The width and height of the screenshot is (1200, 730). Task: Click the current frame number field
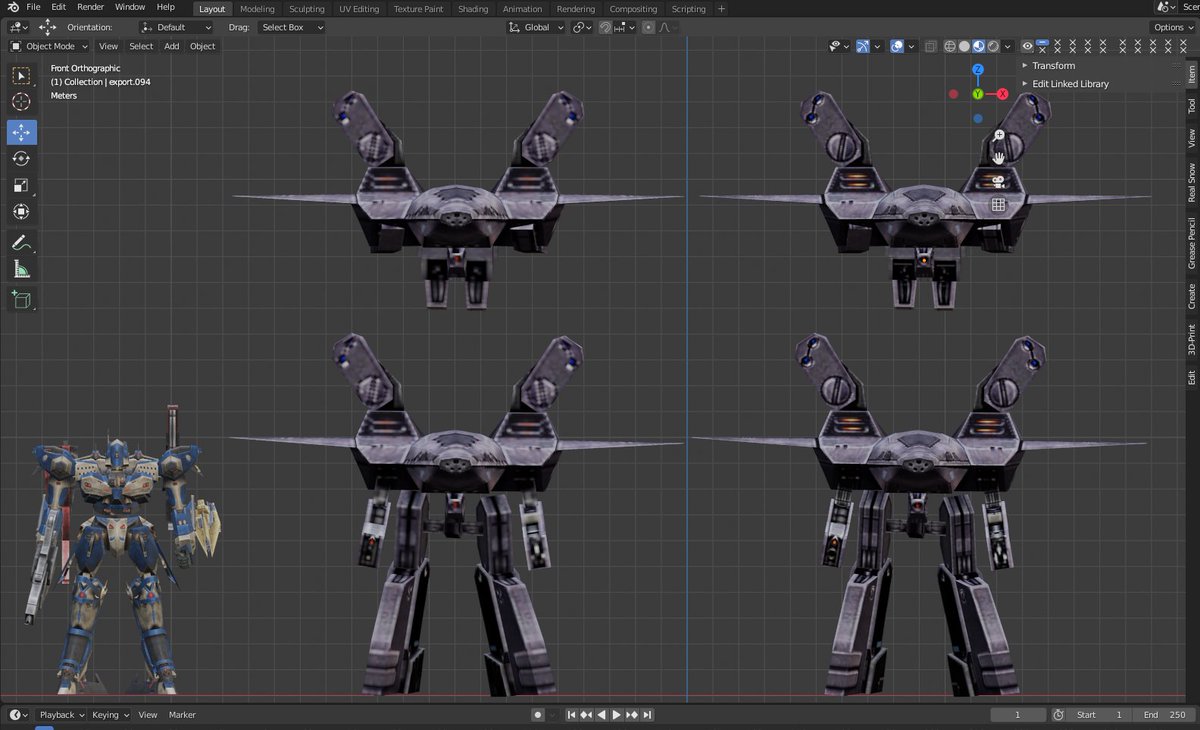(x=1018, y=715)
